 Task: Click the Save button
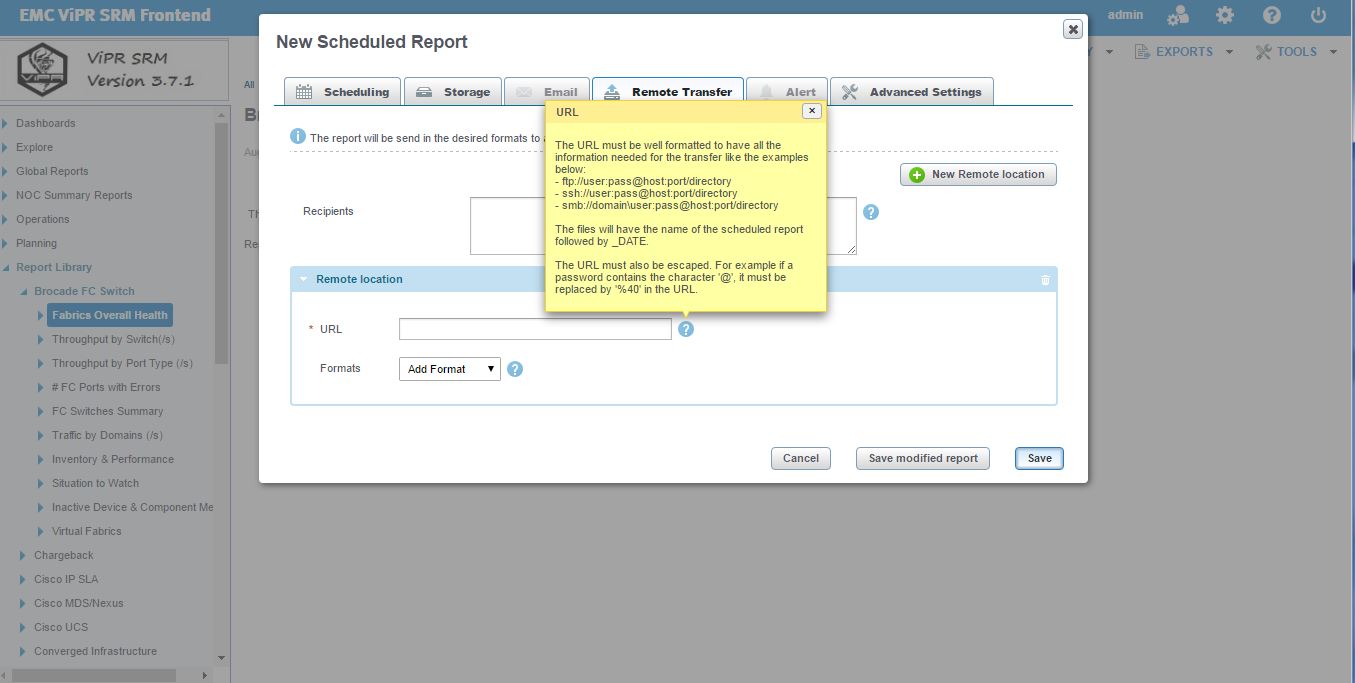(x=1040, y=458)
